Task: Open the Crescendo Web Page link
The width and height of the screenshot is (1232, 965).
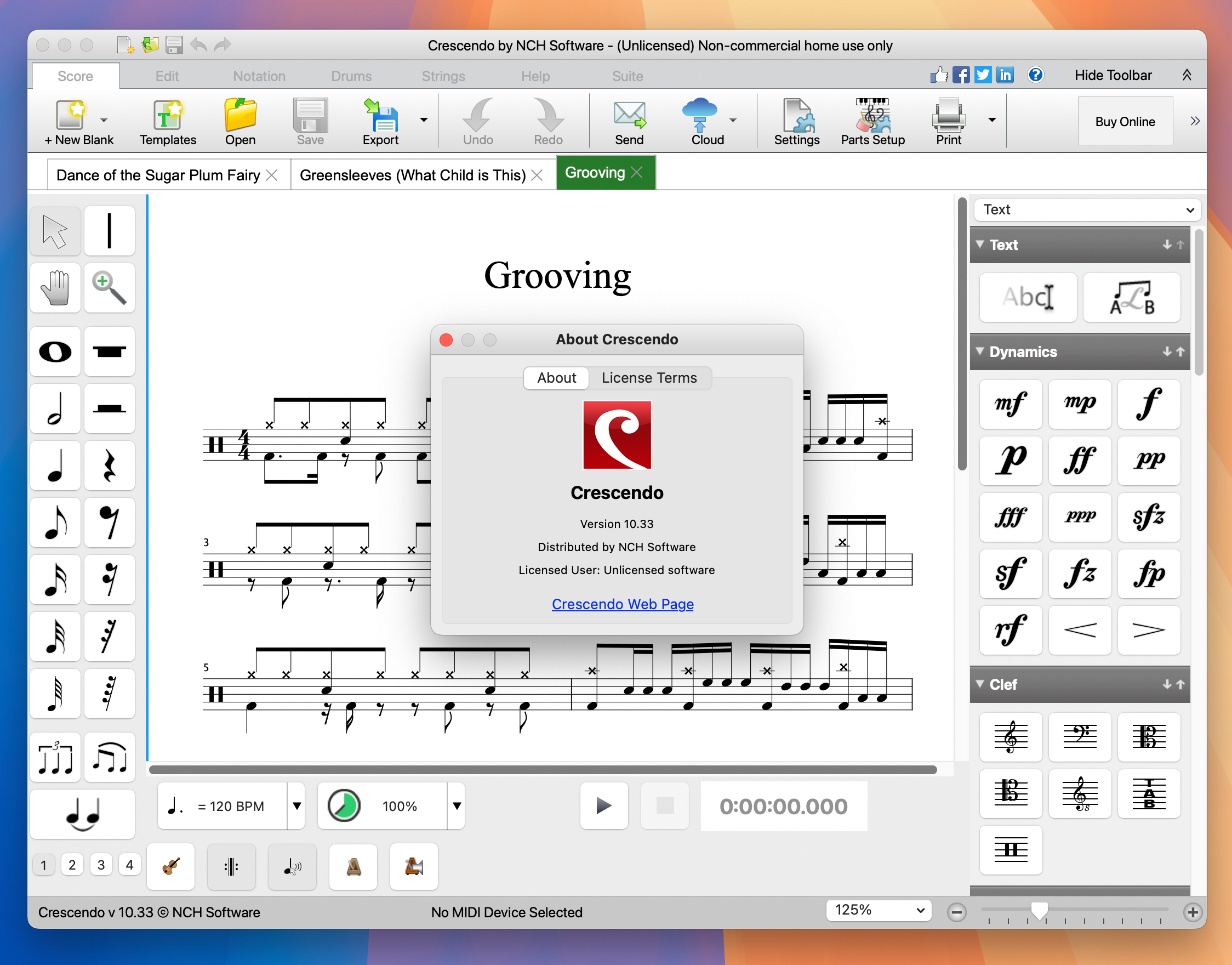Action: (623, 604)
